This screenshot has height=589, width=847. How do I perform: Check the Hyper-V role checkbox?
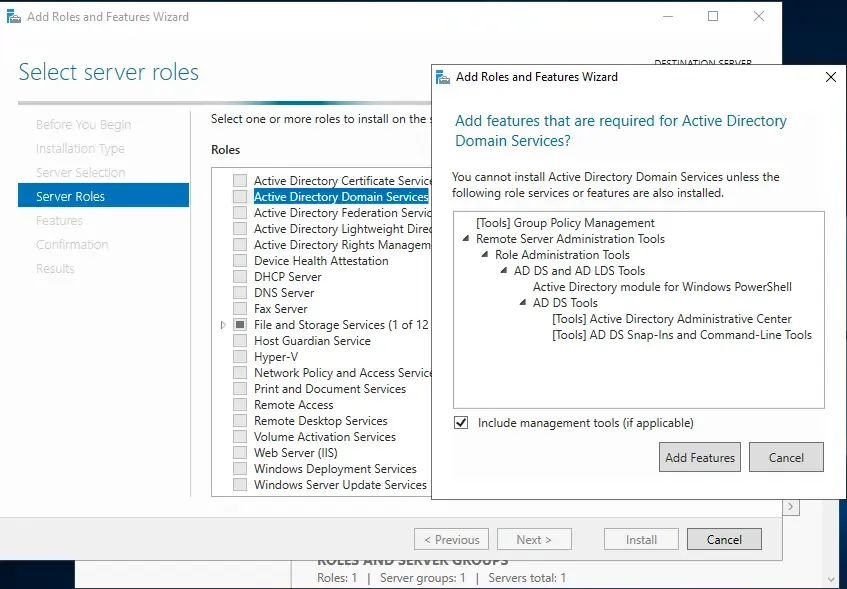[x=240, y=357]
